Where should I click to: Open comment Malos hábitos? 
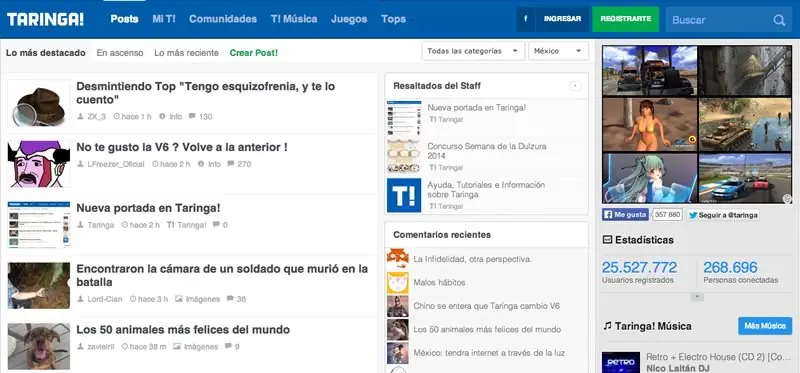(439, 282)
